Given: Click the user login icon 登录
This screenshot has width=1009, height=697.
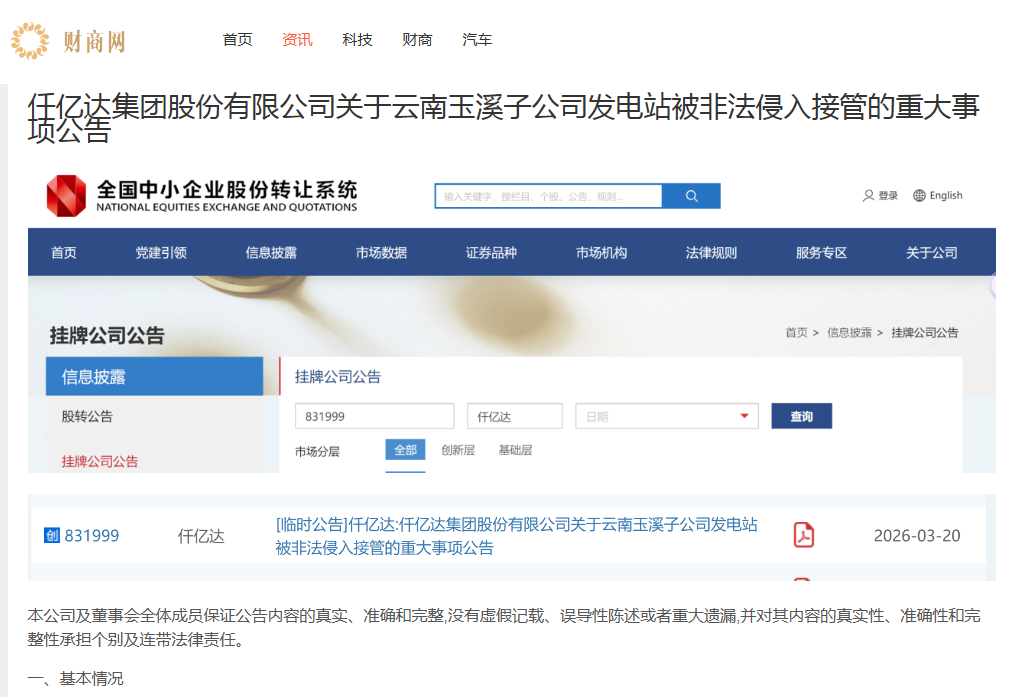Looking at the screenshot, I should click(880, 195).
